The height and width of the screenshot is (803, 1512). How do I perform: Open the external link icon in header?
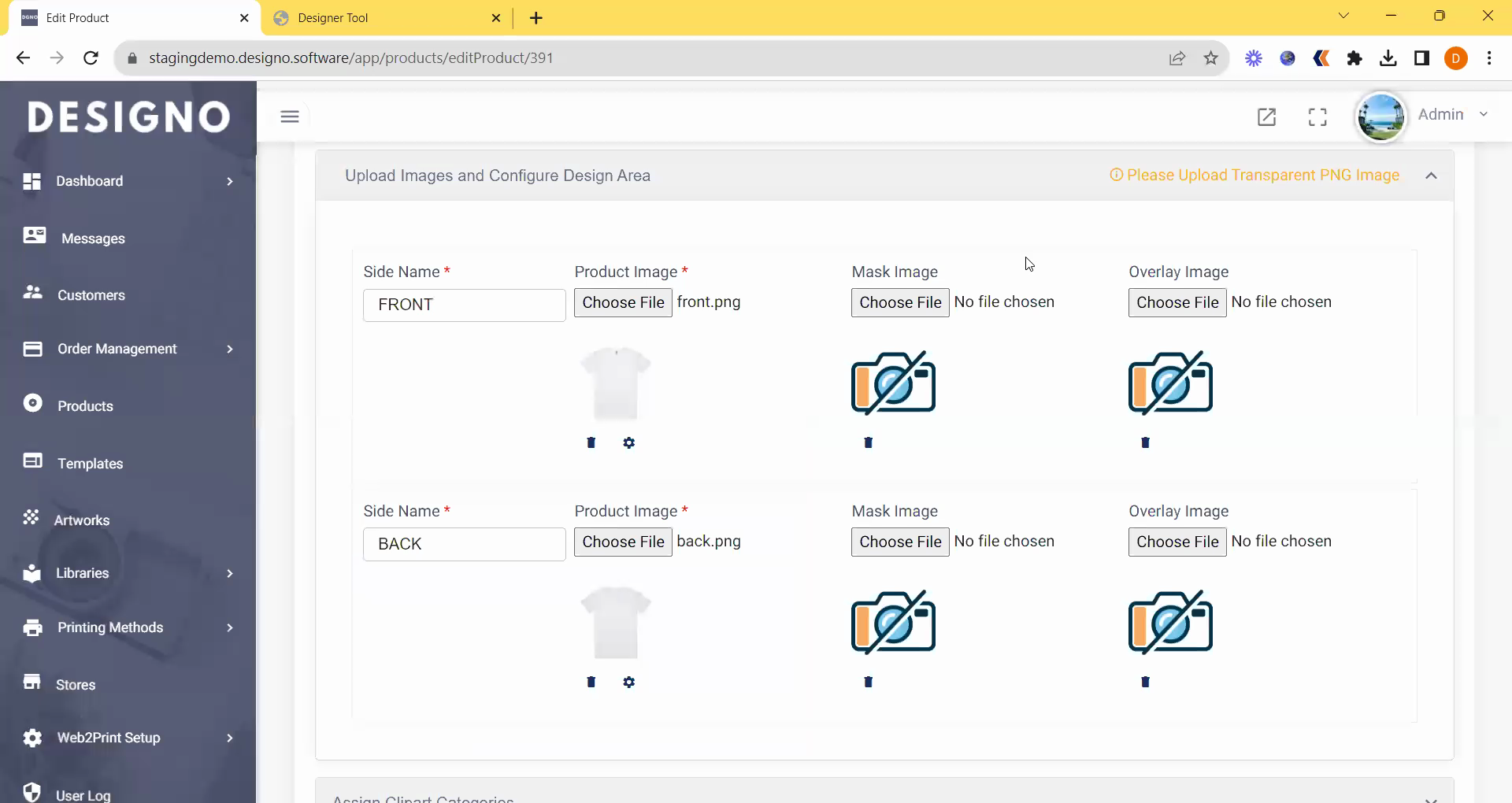1266,117
